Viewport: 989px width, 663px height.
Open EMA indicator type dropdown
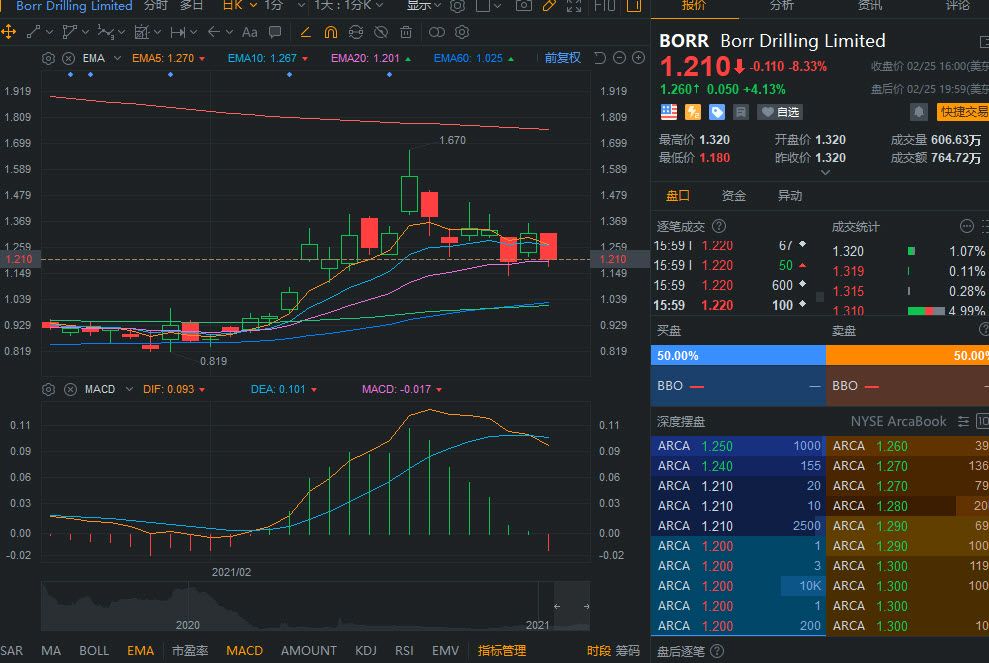[117, 58]
